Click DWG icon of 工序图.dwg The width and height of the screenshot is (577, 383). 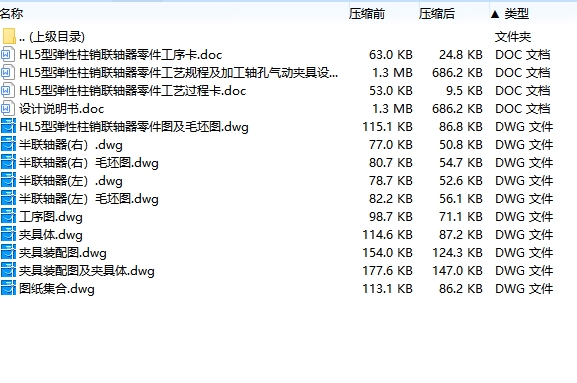tap(8, 217)
